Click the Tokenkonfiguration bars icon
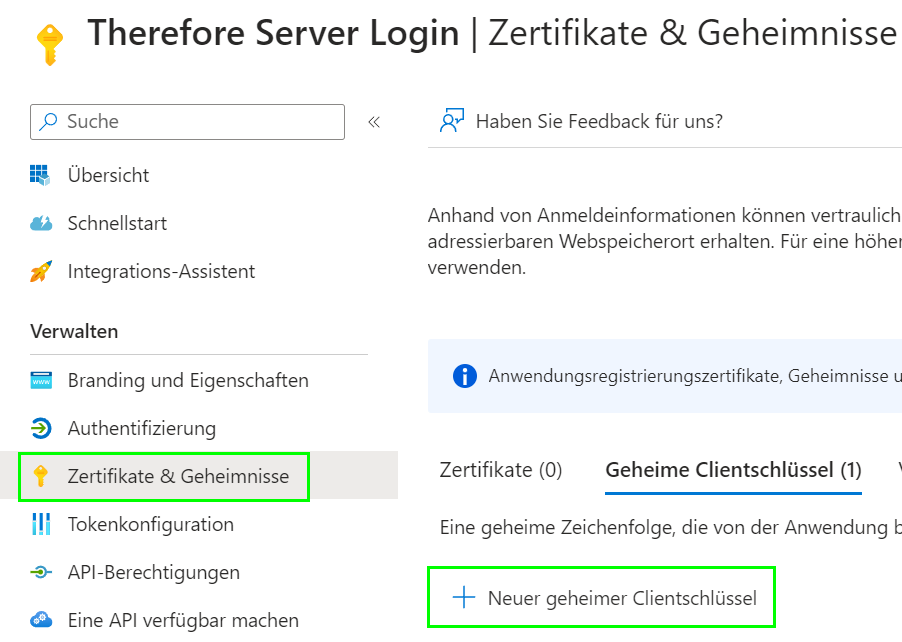 click(x=41, y=524)
